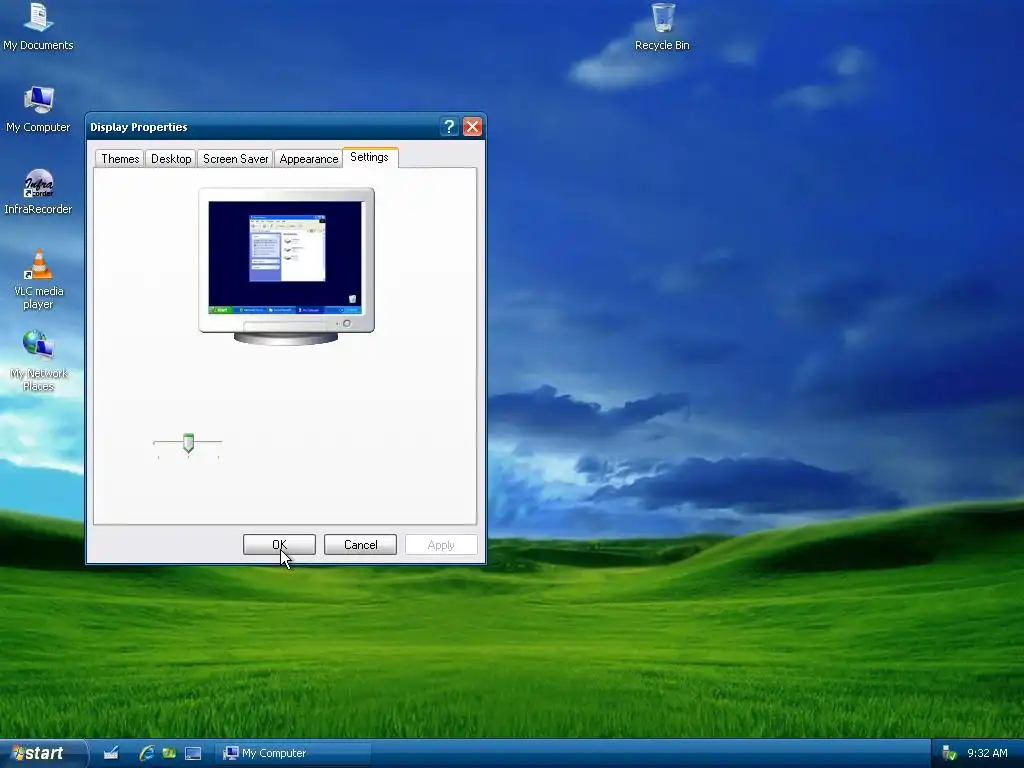Screen dimensions: 1024x768
Task: Click the help question mark button
Action: click(x=449, y=127)
